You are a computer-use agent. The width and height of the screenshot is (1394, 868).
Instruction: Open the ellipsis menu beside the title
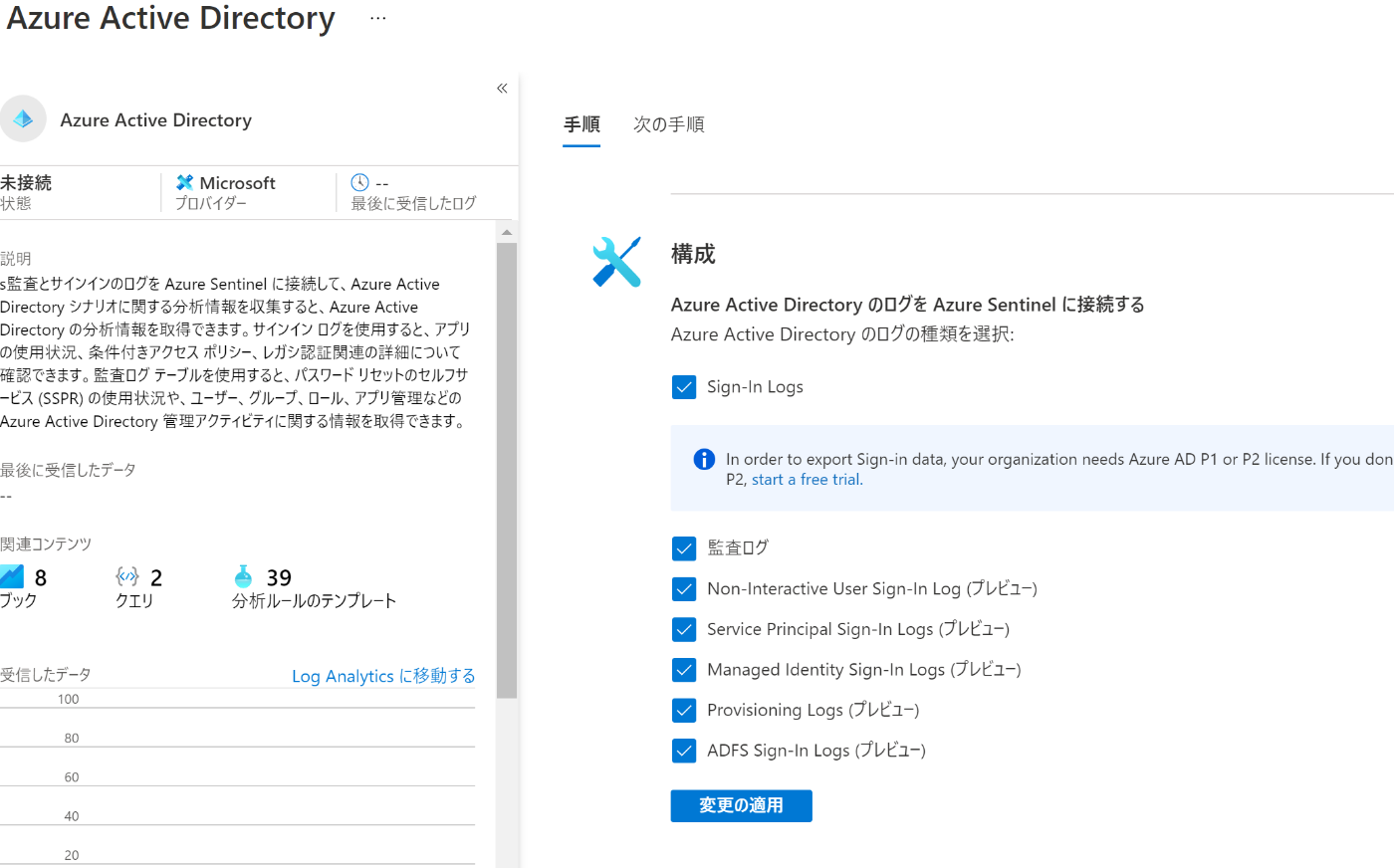[377, 18]
